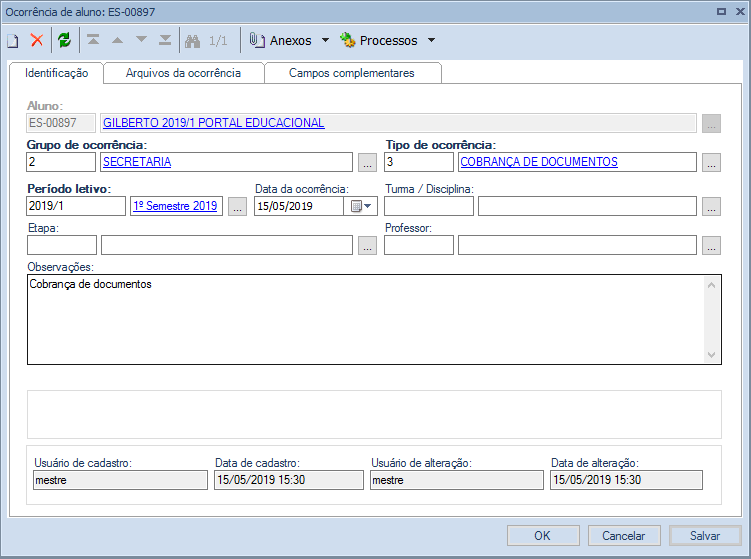This screenshot has height=559, width=751.
Task: Click the Turma / Disciplina code field
Action: [x=429, y=206]
